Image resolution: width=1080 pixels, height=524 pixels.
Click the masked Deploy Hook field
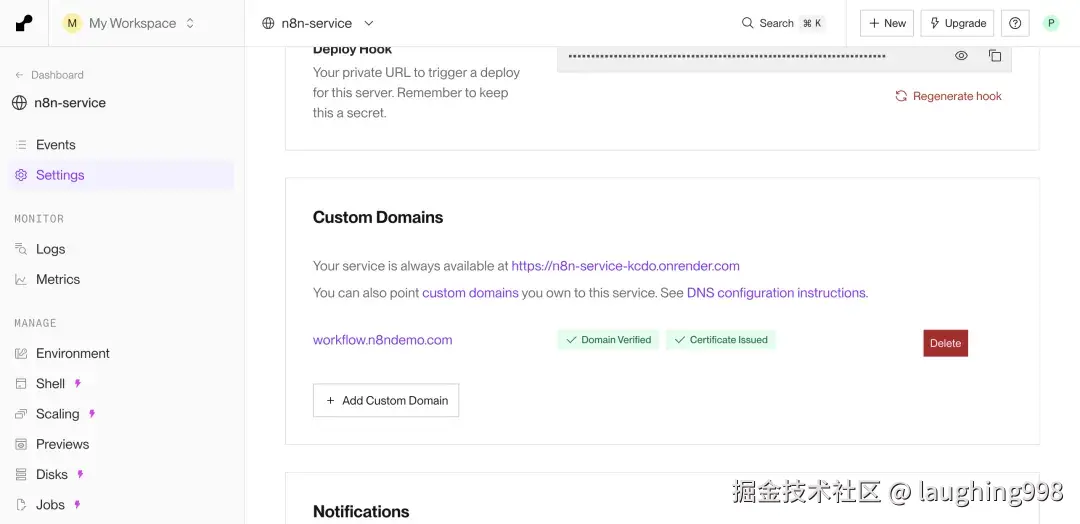(785, 58)
